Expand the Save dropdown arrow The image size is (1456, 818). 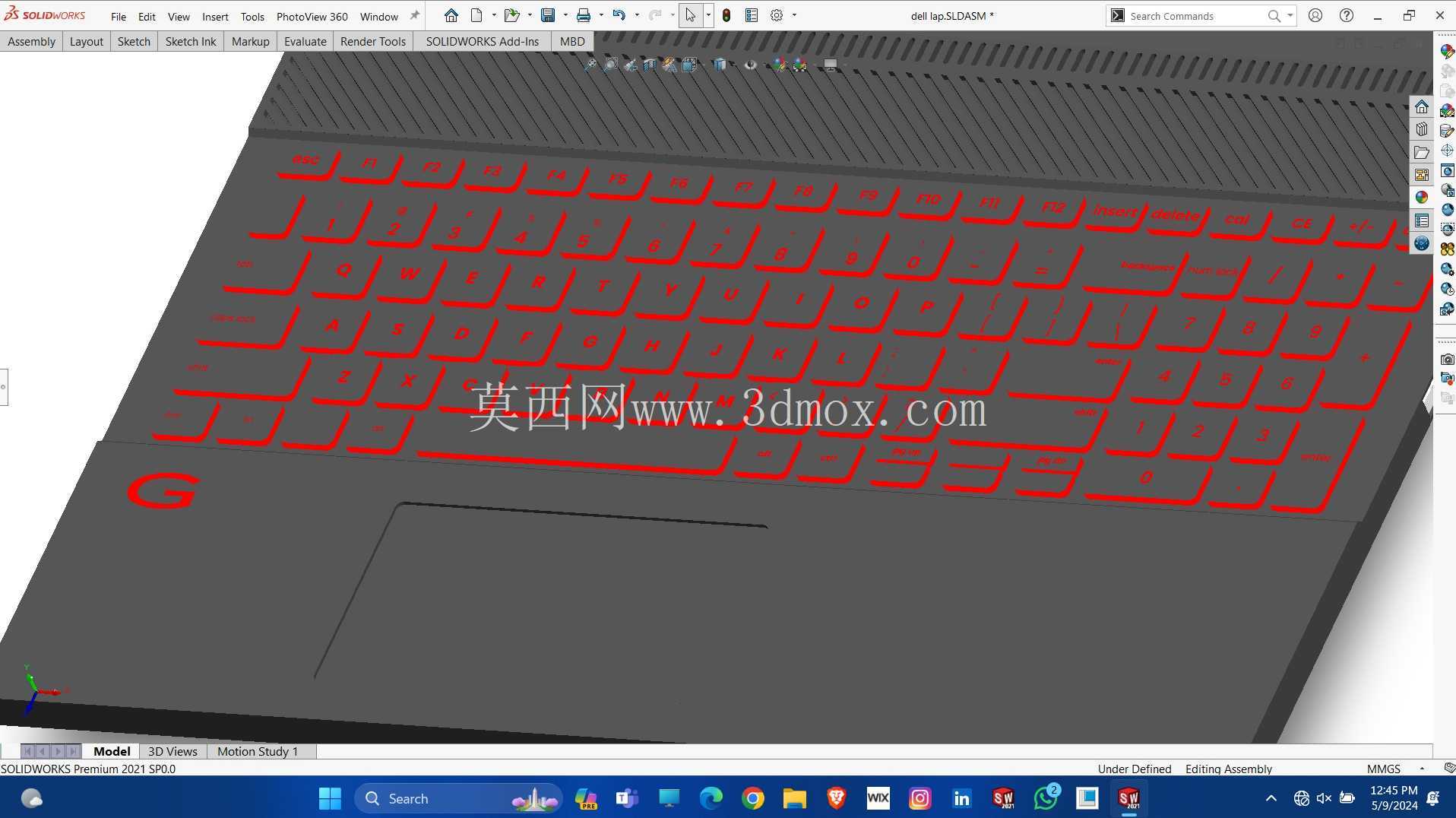(x=565, y=15)
